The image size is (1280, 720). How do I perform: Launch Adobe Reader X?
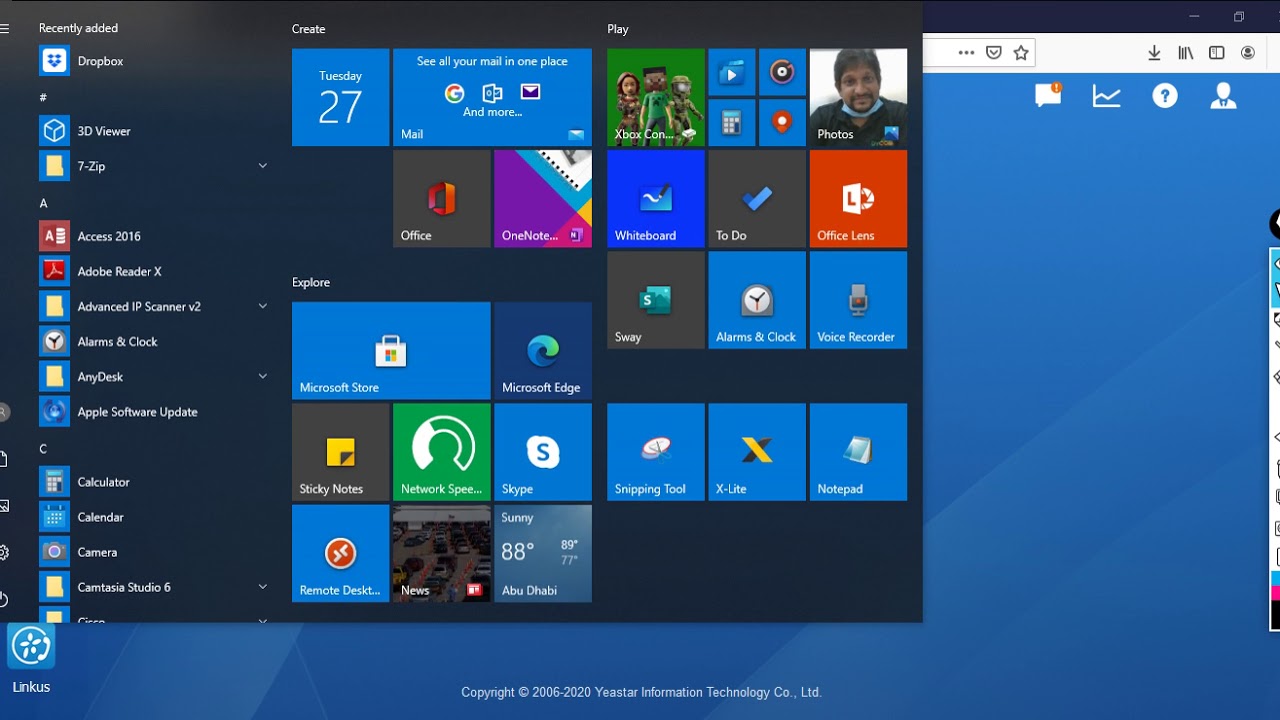[153, 271]
